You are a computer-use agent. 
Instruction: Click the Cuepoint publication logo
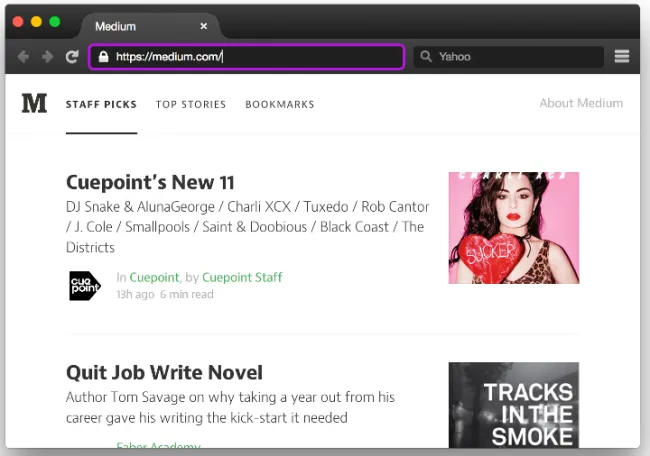tap(85, 286)
